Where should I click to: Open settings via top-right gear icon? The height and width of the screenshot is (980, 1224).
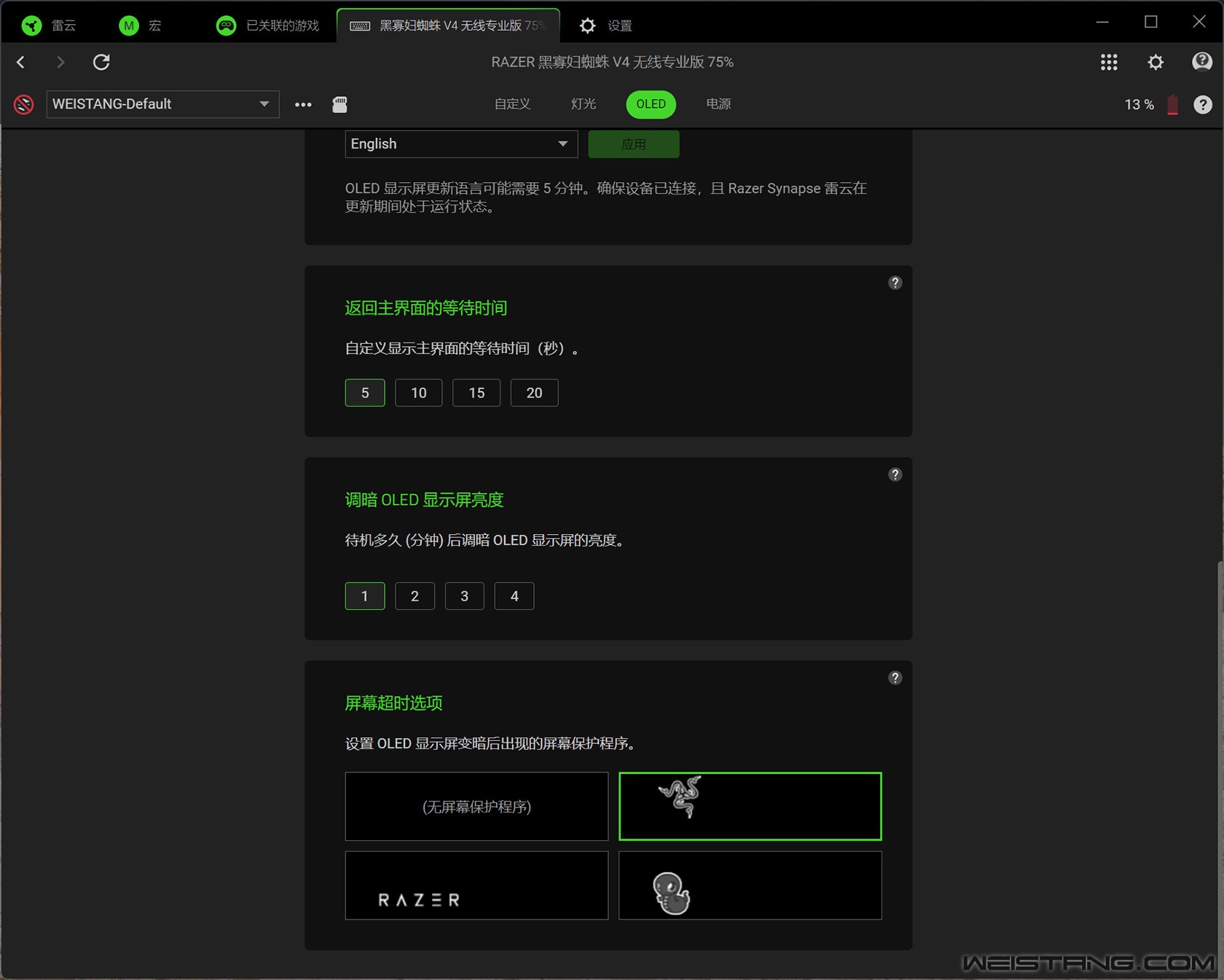tap(1156, 62)
